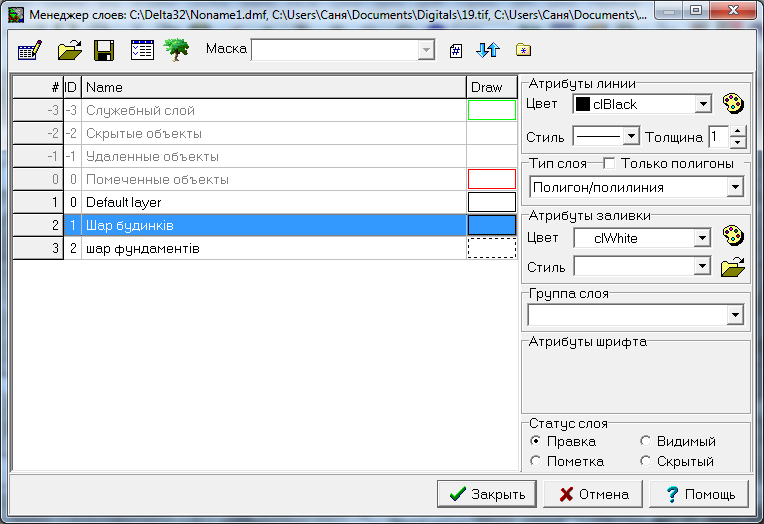
Task: Click the 'Закрыть' button
Action: pos(487,494)
